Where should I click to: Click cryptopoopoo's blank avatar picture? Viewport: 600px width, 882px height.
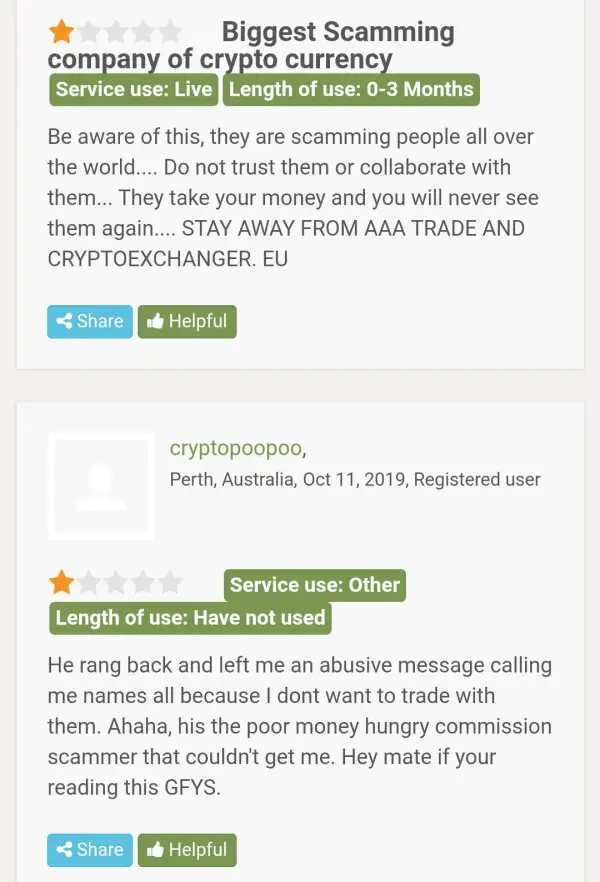pos(101,486)
